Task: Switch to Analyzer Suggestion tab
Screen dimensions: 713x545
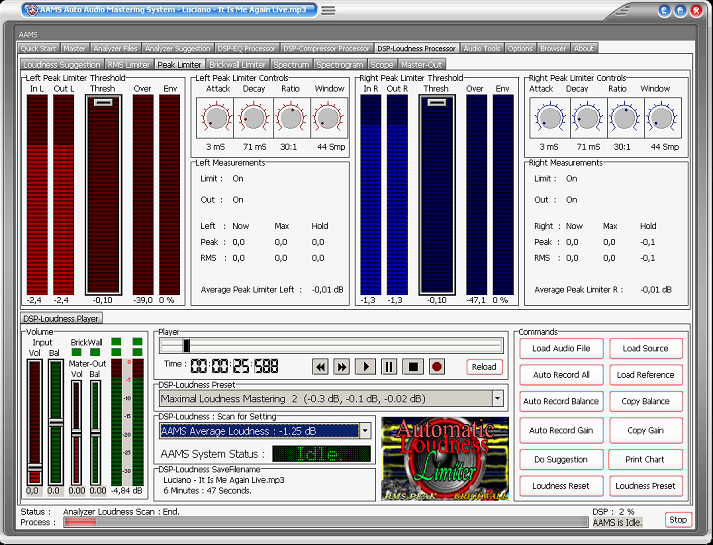Action: point(177,48)
